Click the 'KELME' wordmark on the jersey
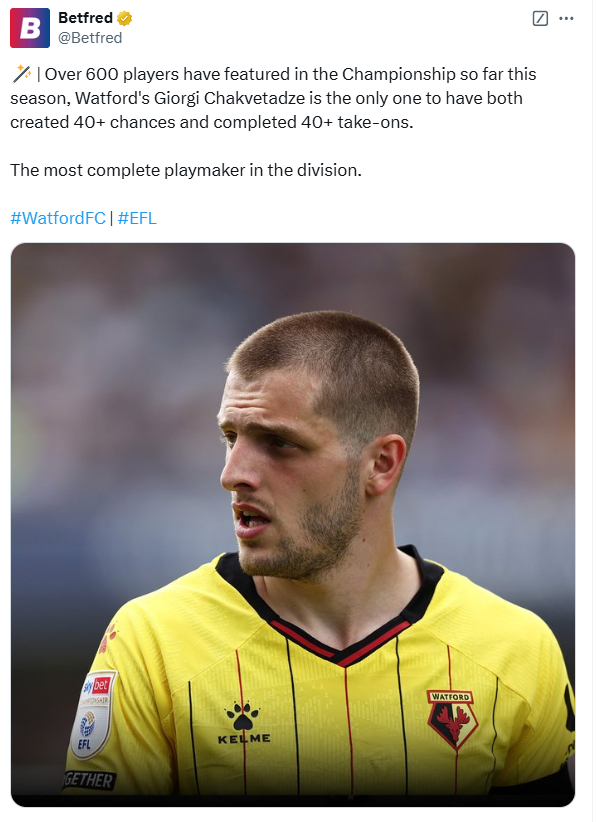 (244, 738)
